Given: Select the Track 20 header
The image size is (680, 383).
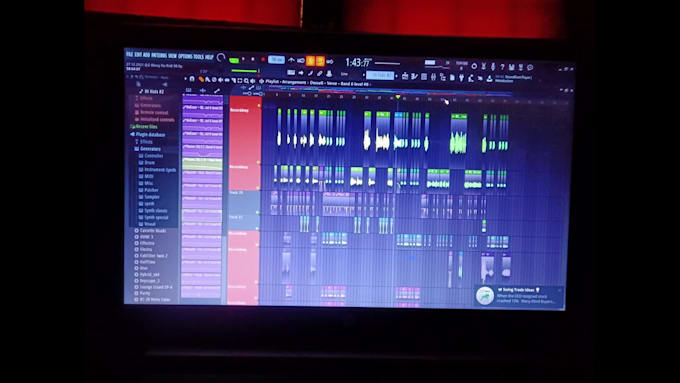Looking at the screenshot, I should click(x=244, y=202).
